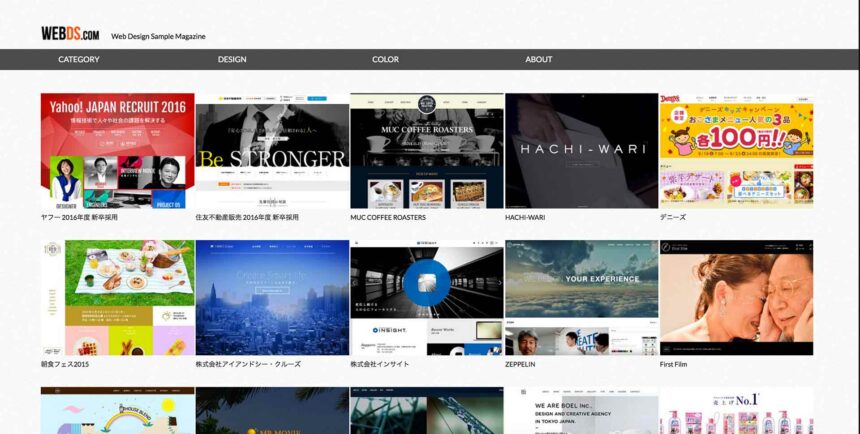Click the 住友不動産販売 2016年度 新卒採用 link
Screen dimensions: 860x434
click(247, 217)
